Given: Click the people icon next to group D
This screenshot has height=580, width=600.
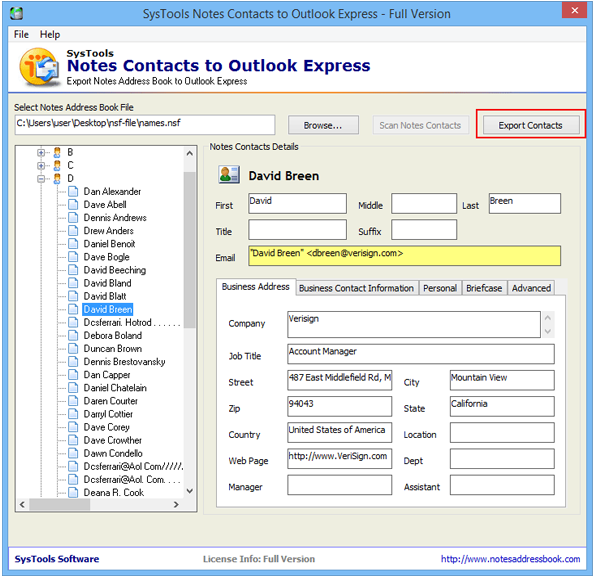Looking at the screenshot, I should click(57, 179).
